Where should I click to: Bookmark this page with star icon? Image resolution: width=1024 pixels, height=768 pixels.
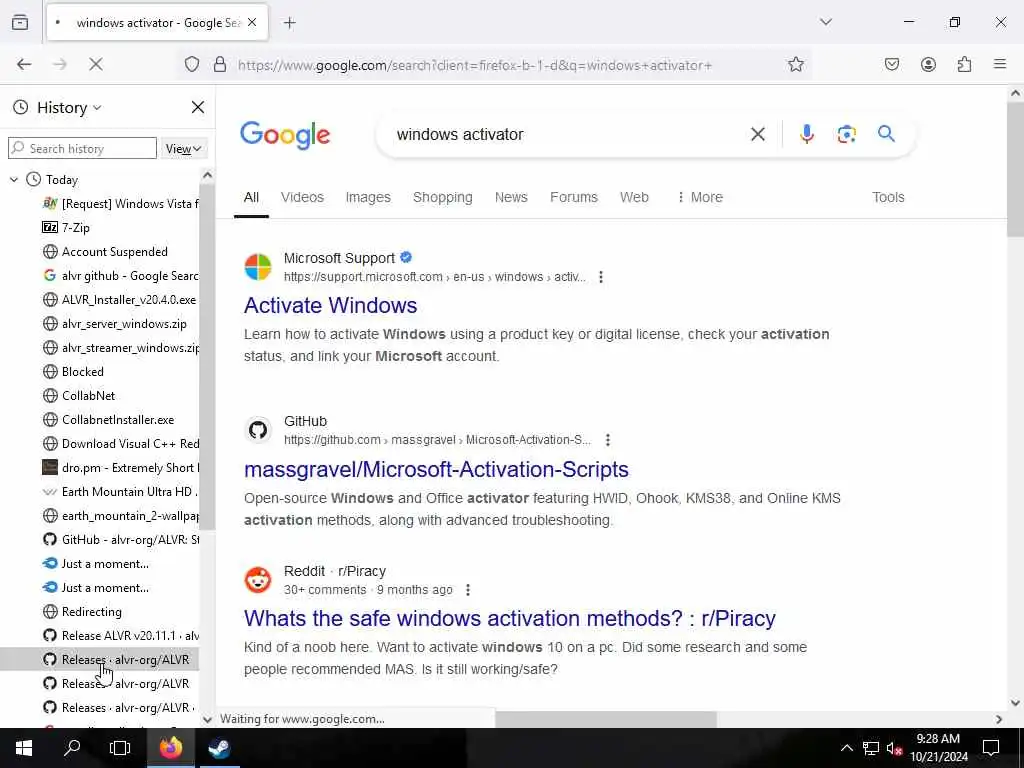click(x=795, y=64)
